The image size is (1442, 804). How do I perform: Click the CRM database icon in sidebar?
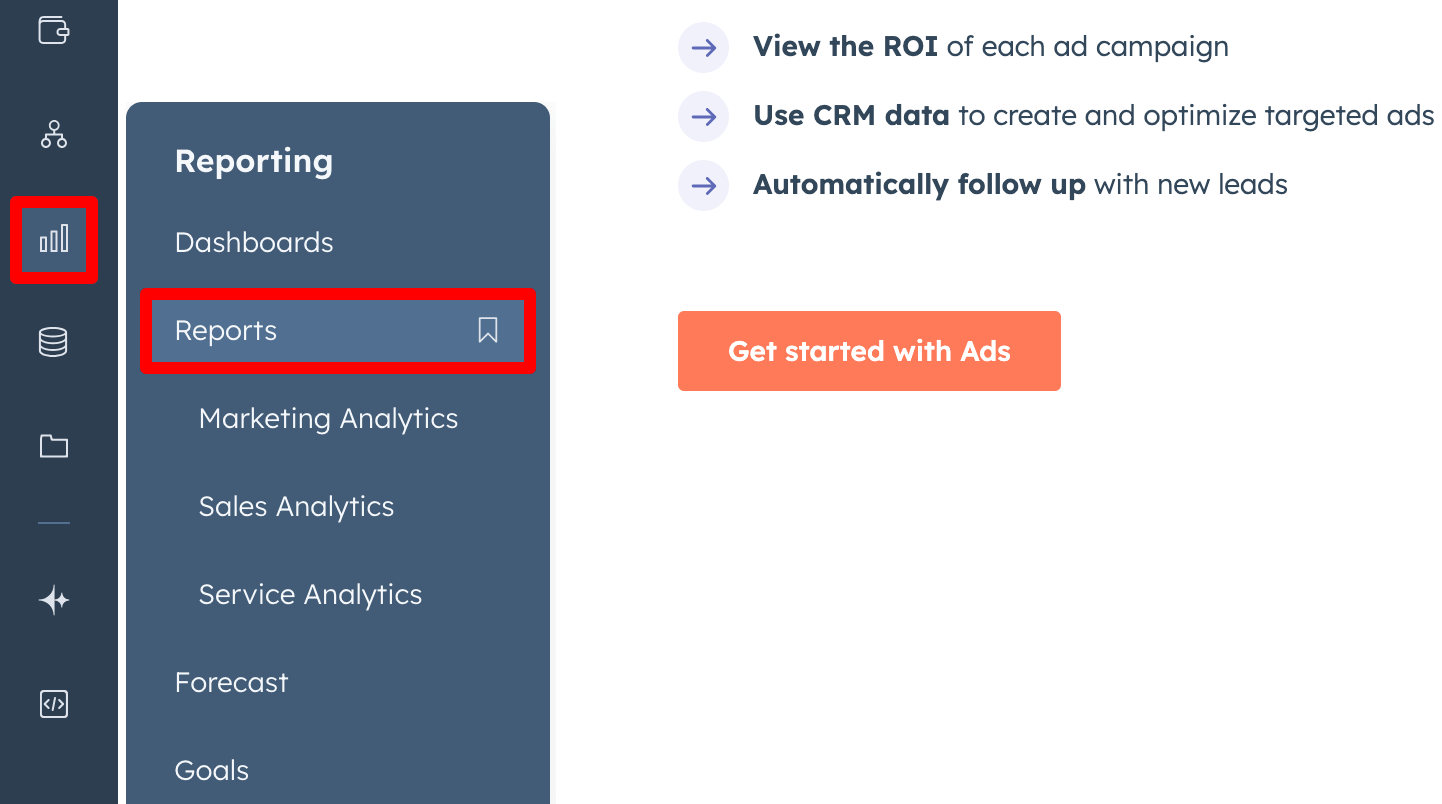[x=54, y=341]
